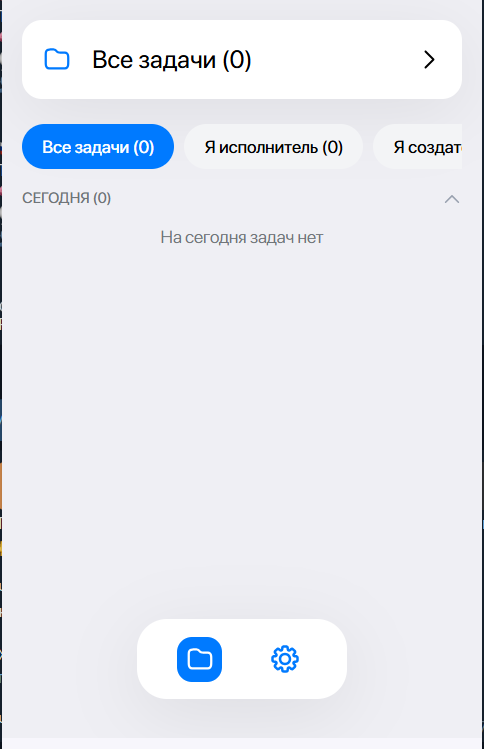This screenshot has width=484, height=749.
Task: Select the partially visible Я создат filter
Action: click(x=418, y=147)
